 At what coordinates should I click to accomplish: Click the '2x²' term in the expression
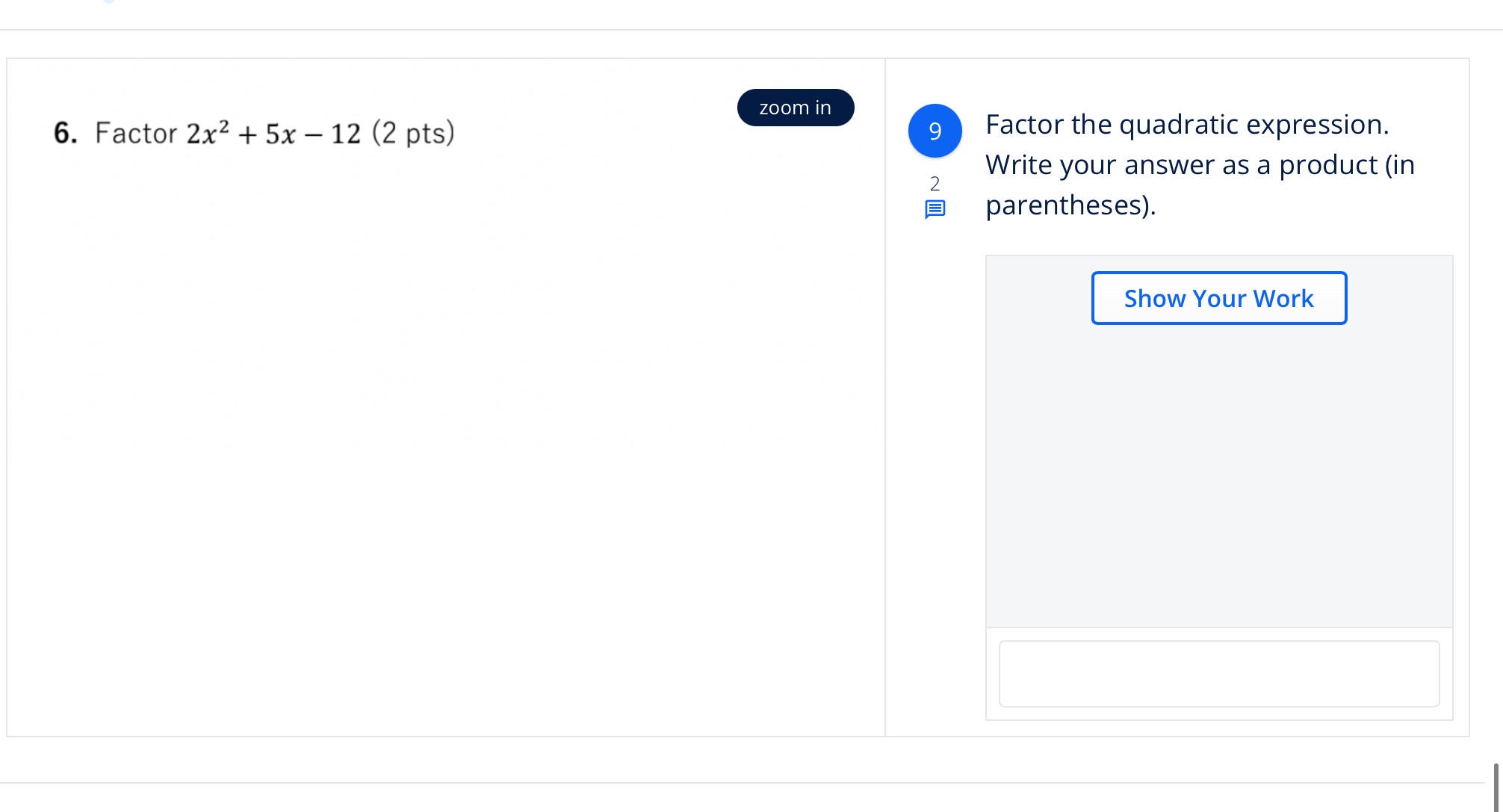(x=208, y=133)
